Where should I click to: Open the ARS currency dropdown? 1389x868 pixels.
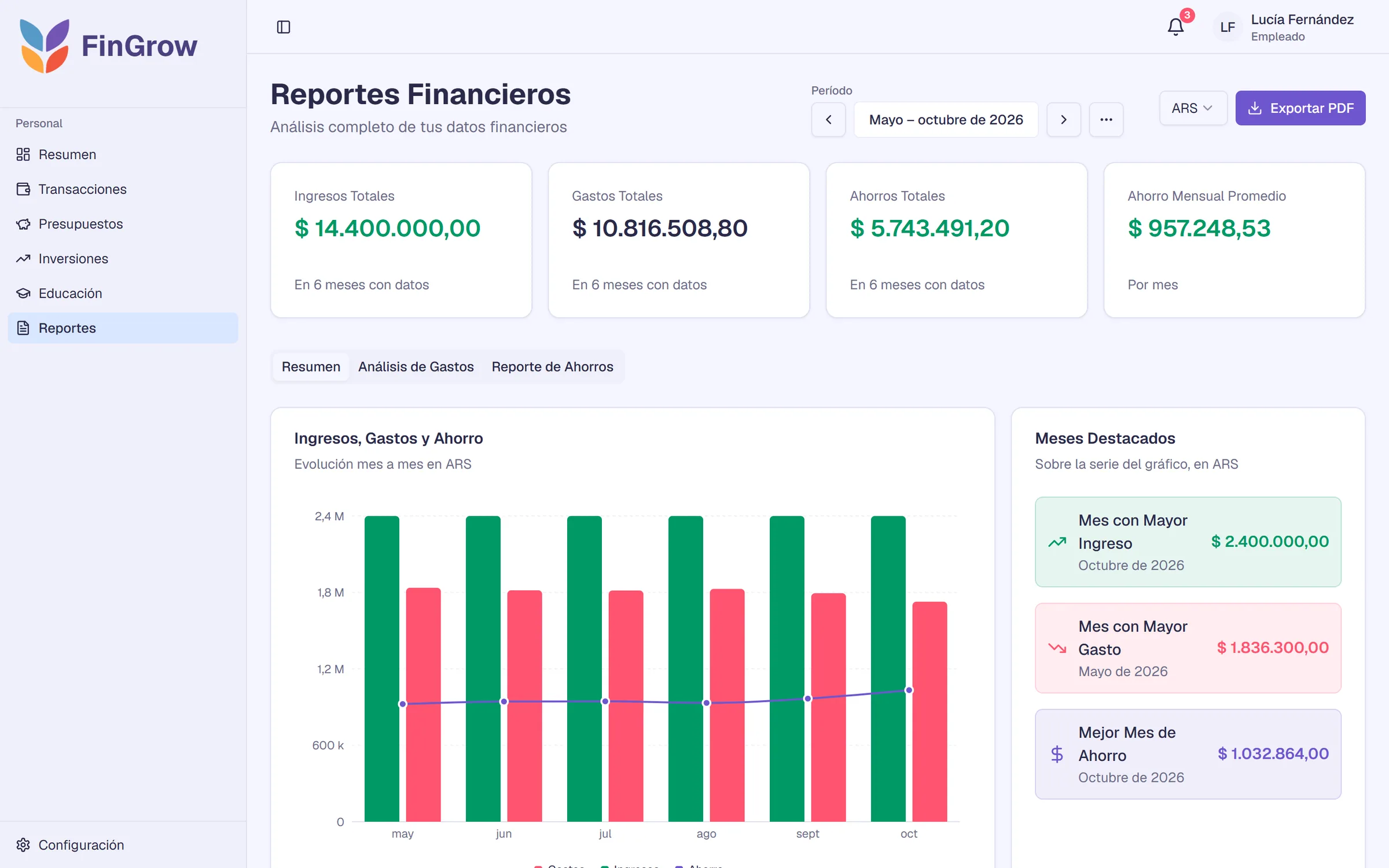coord(1193,108)
